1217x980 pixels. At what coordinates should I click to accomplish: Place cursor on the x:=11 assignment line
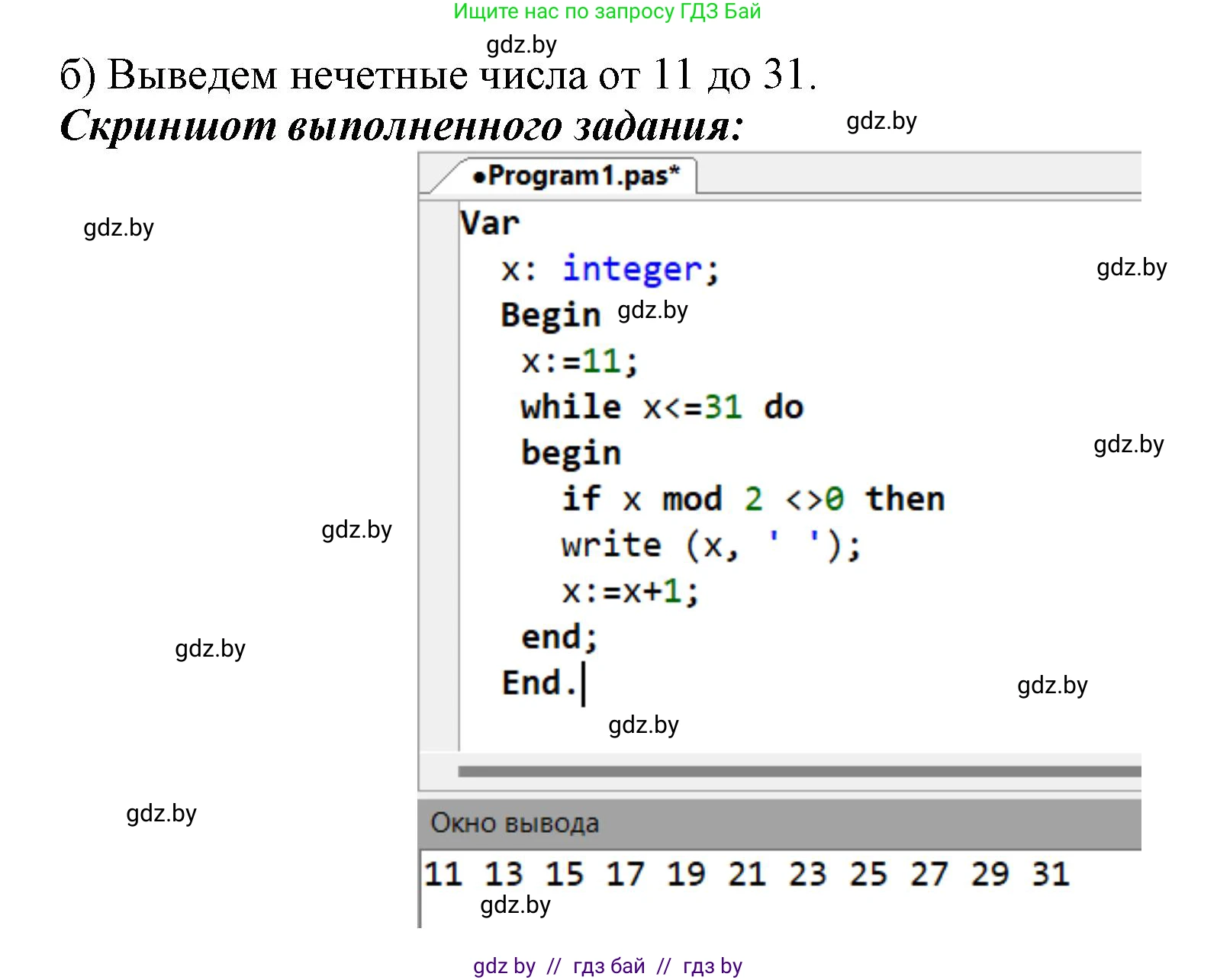(x=579, y=361)
